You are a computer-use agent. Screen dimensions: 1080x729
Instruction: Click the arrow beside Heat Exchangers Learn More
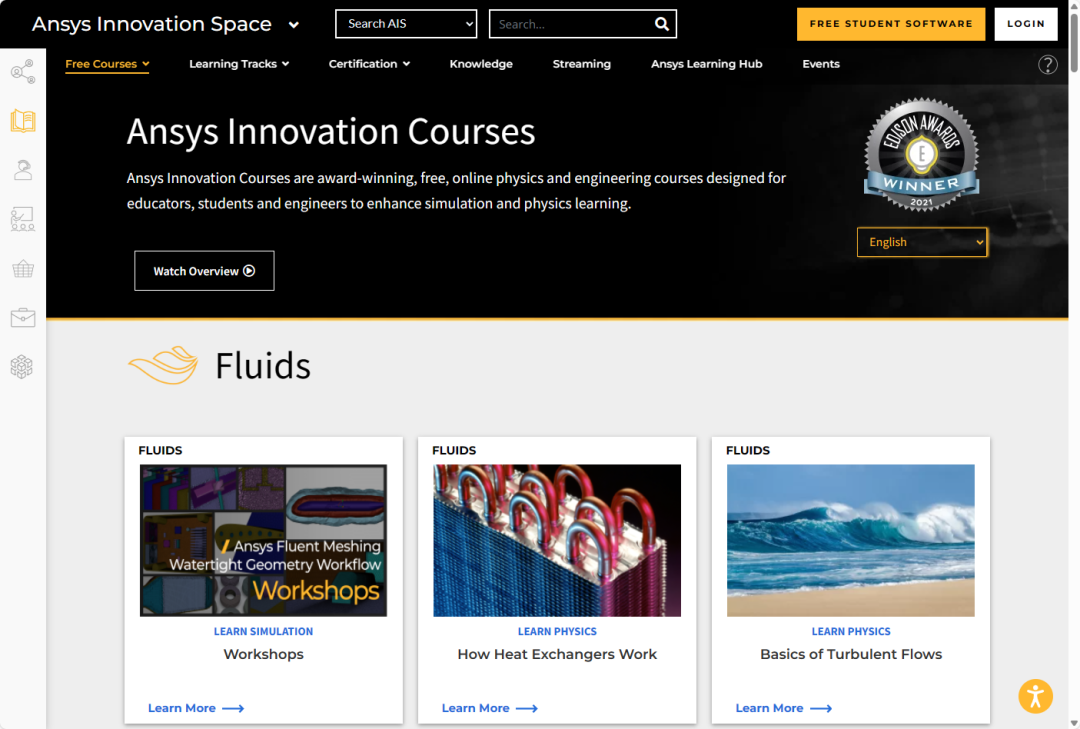[527, 708]
